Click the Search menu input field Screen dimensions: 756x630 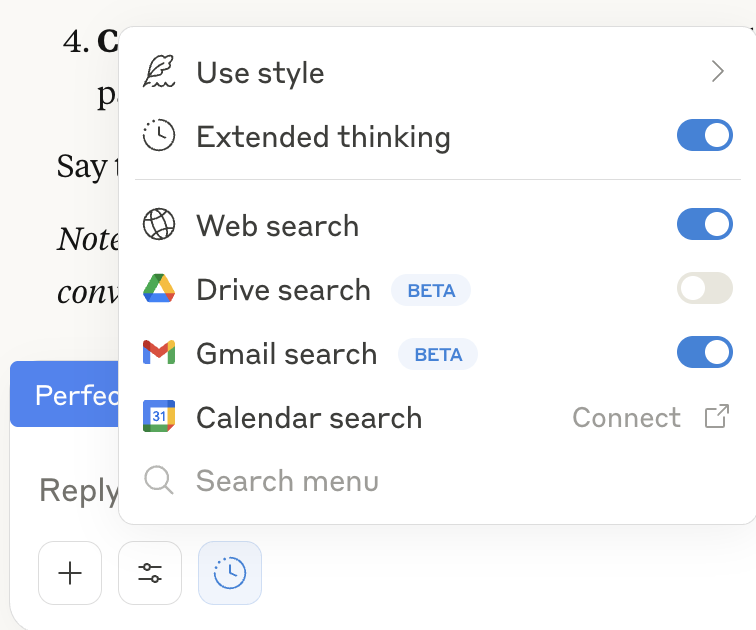coord(288,481)
